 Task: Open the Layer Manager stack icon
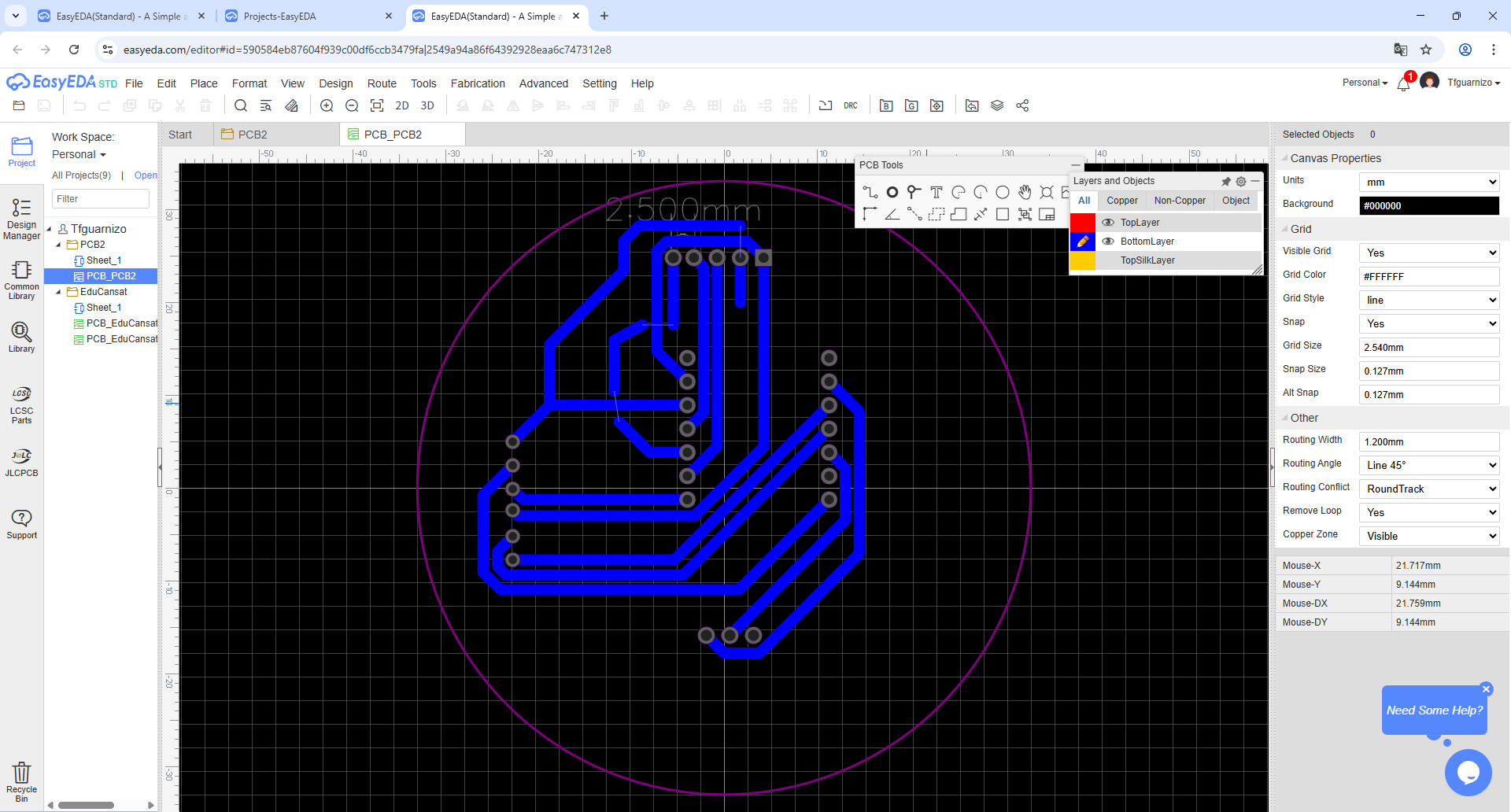coord(997,105)
